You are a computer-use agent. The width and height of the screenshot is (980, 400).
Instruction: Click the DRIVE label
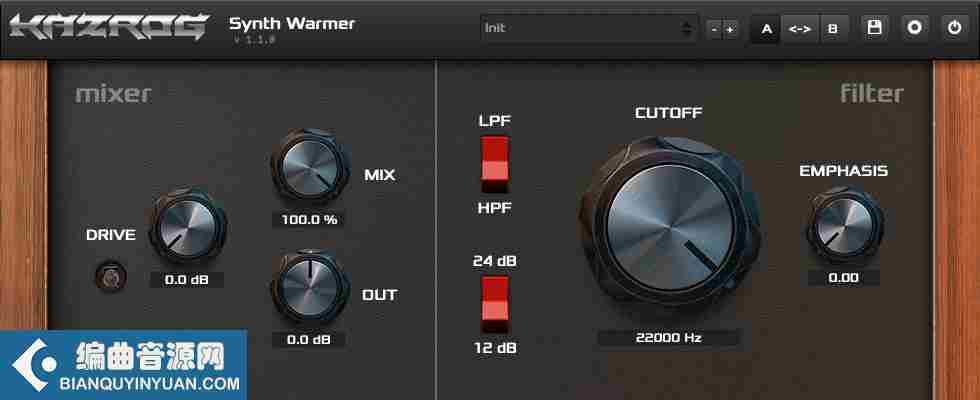(x=111, y=235)
